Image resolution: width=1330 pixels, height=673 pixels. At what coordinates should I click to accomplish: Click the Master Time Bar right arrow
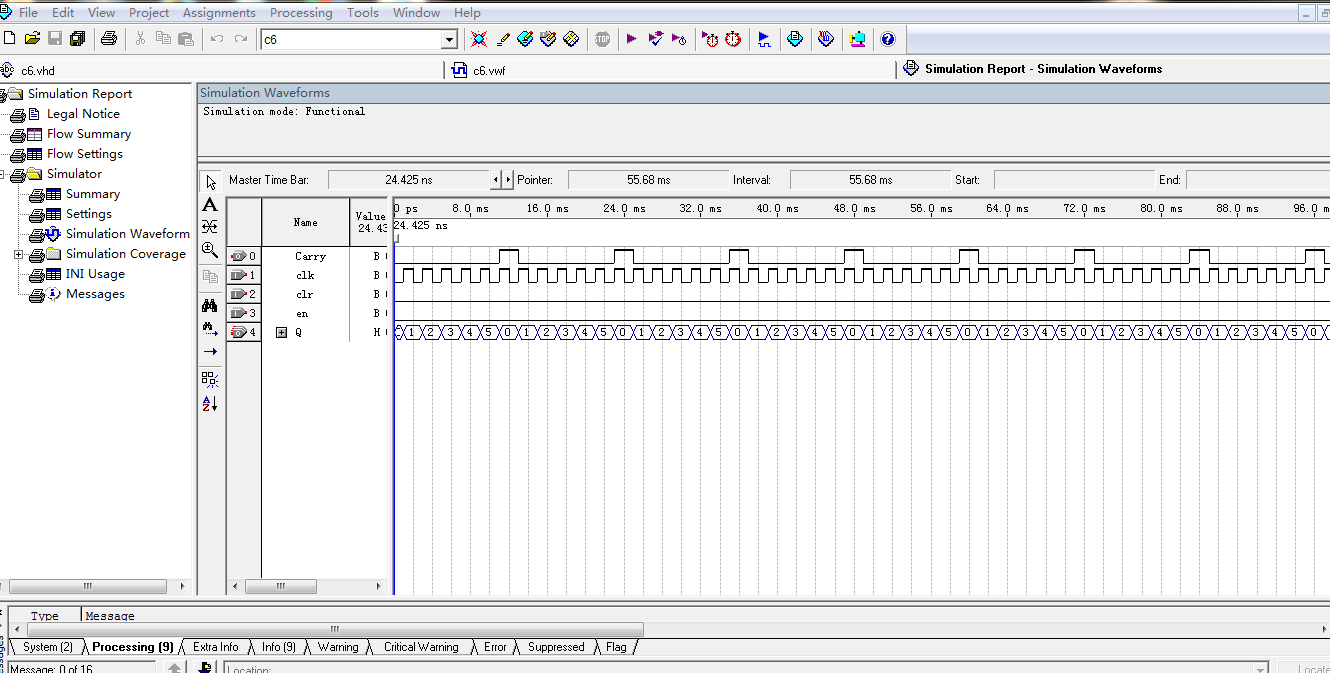(508, 180)
